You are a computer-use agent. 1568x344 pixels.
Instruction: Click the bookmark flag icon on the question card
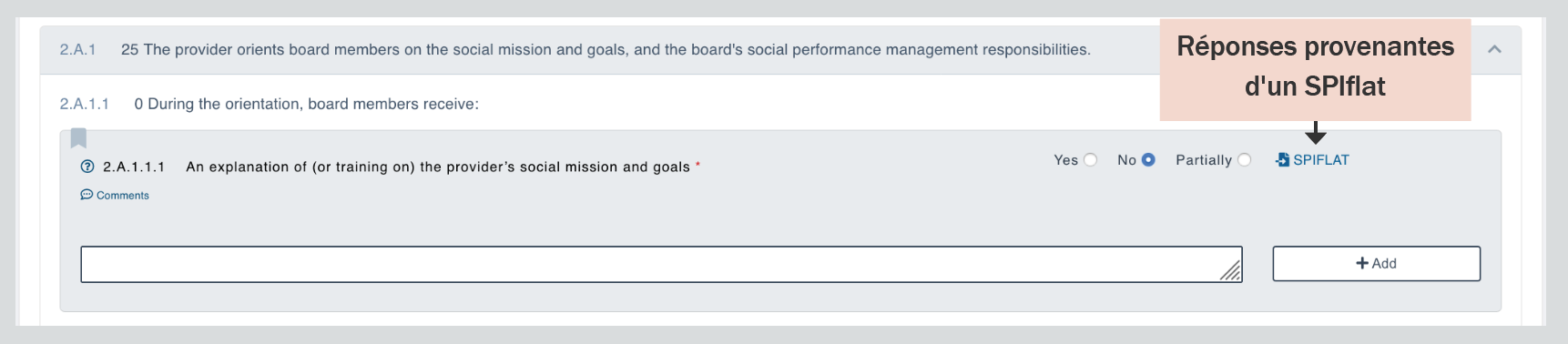tap(78, 138)
